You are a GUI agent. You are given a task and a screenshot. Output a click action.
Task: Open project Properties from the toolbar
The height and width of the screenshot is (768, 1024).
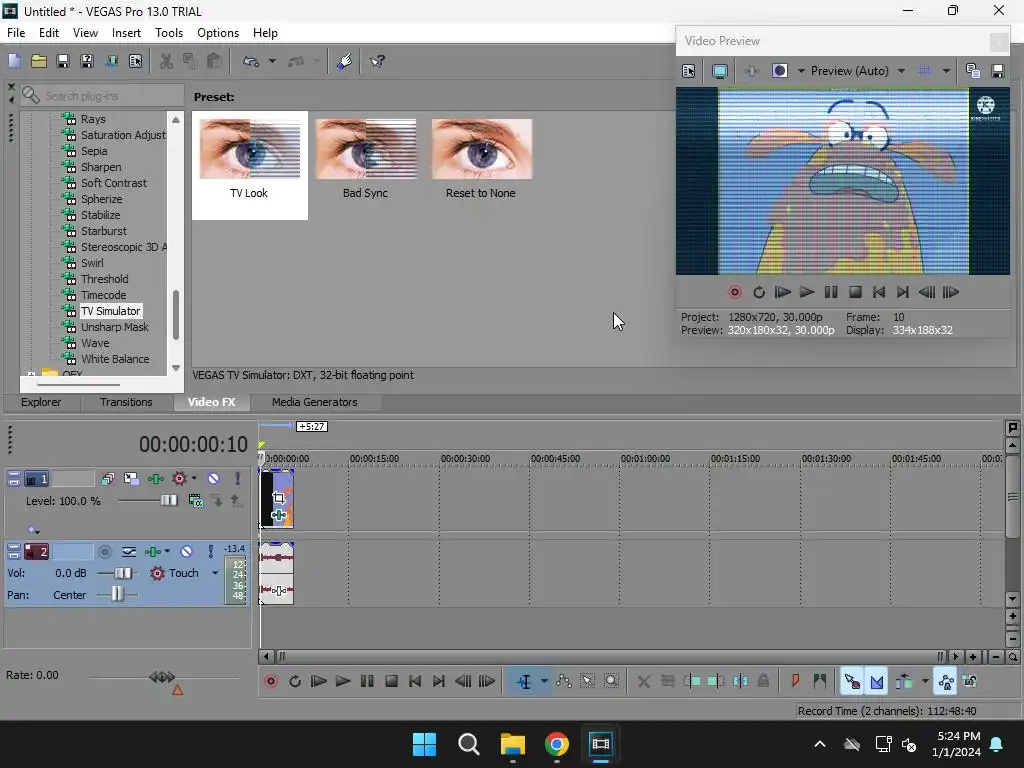tap(135, 61)
